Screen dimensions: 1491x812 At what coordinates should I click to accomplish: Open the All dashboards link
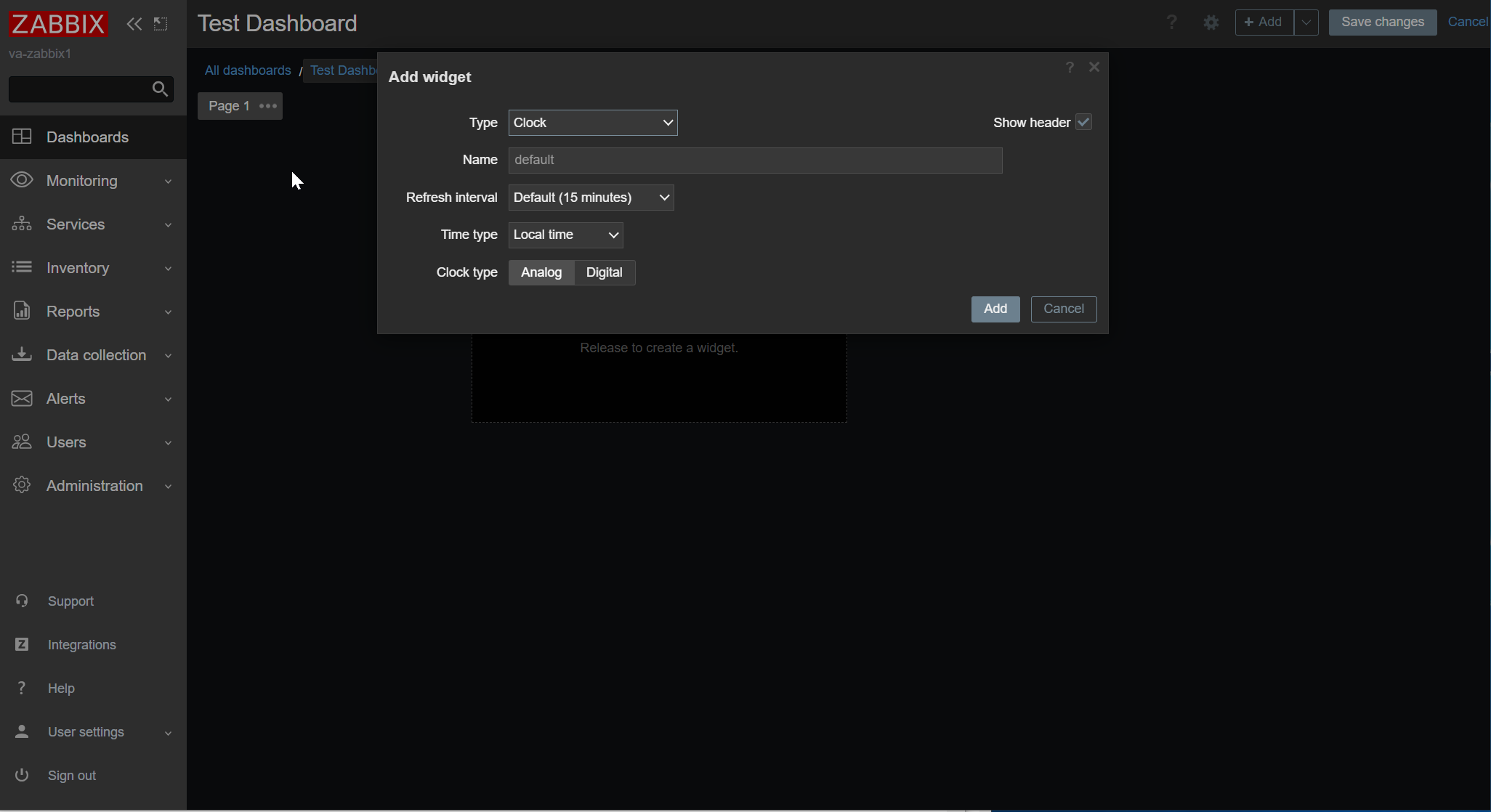pos(248,70)
